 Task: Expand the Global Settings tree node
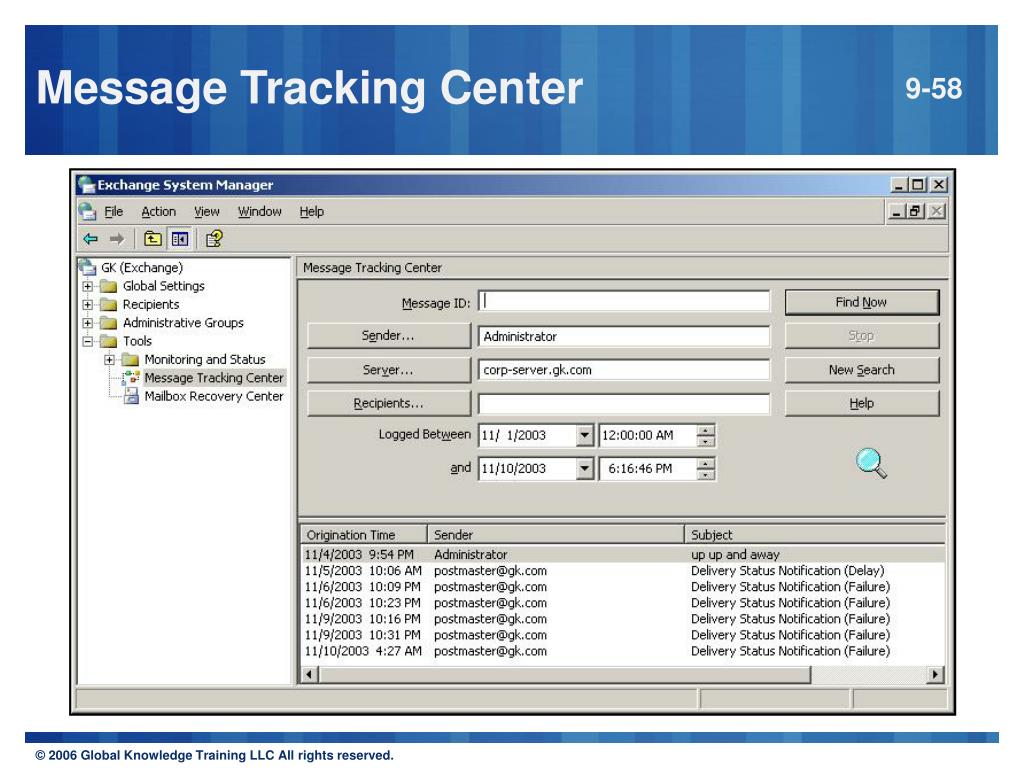[x=88, y=286]
